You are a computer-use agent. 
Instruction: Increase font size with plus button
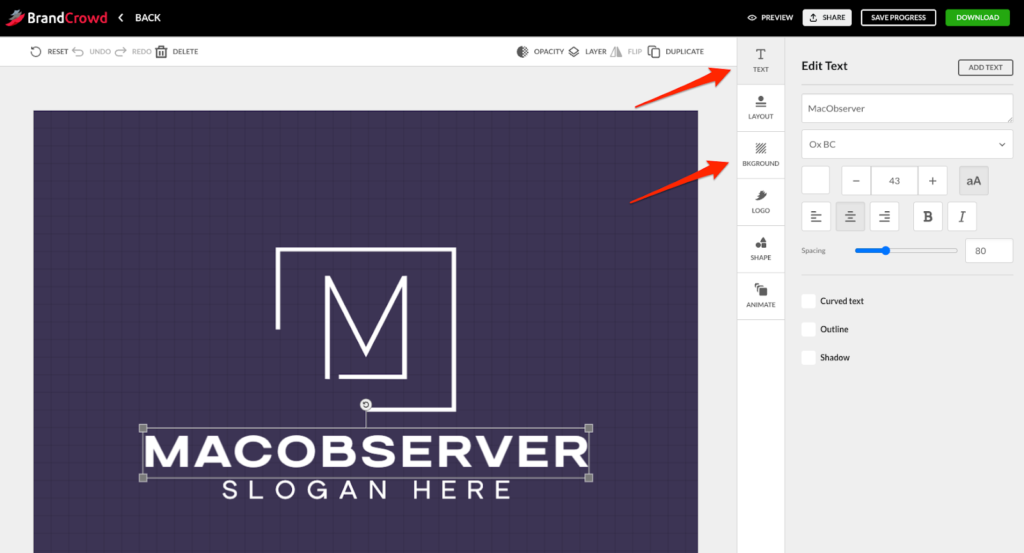(933, 181)
